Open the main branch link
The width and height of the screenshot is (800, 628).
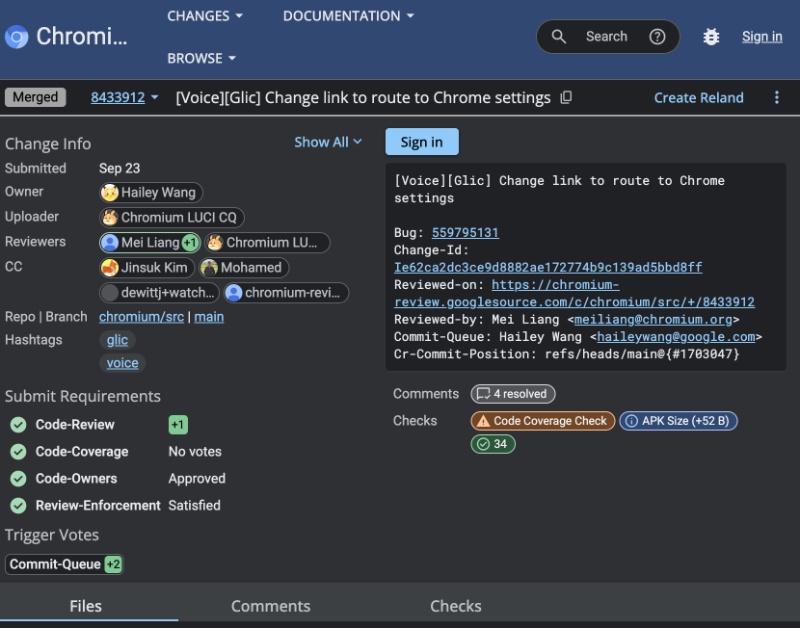tap(209, 317)
